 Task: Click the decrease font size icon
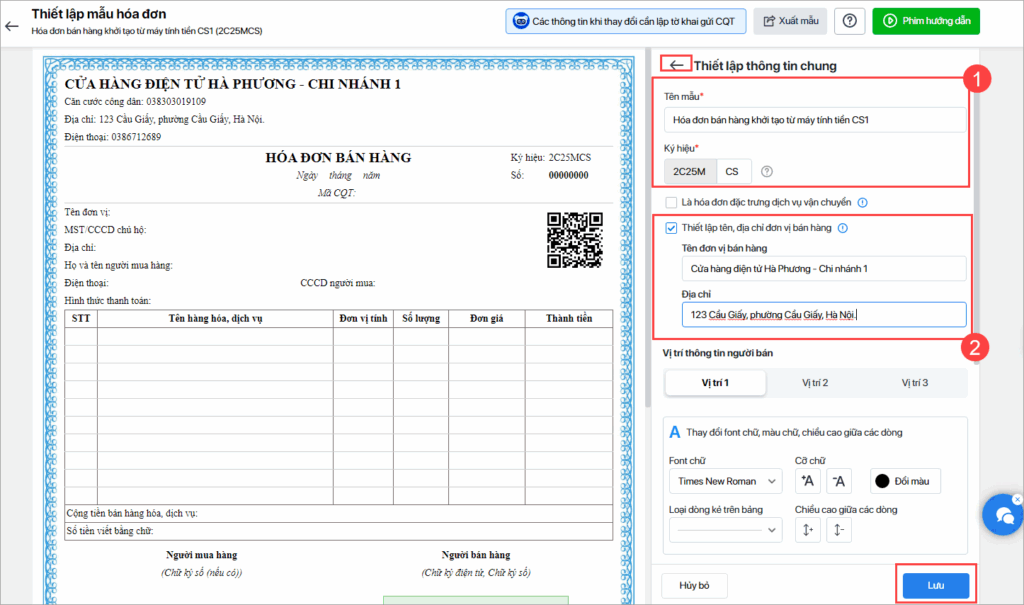click(x=840, y=481)
